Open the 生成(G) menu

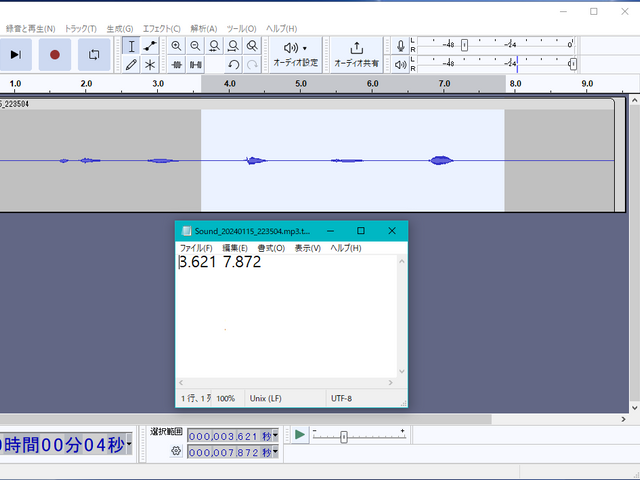[120, 29]
